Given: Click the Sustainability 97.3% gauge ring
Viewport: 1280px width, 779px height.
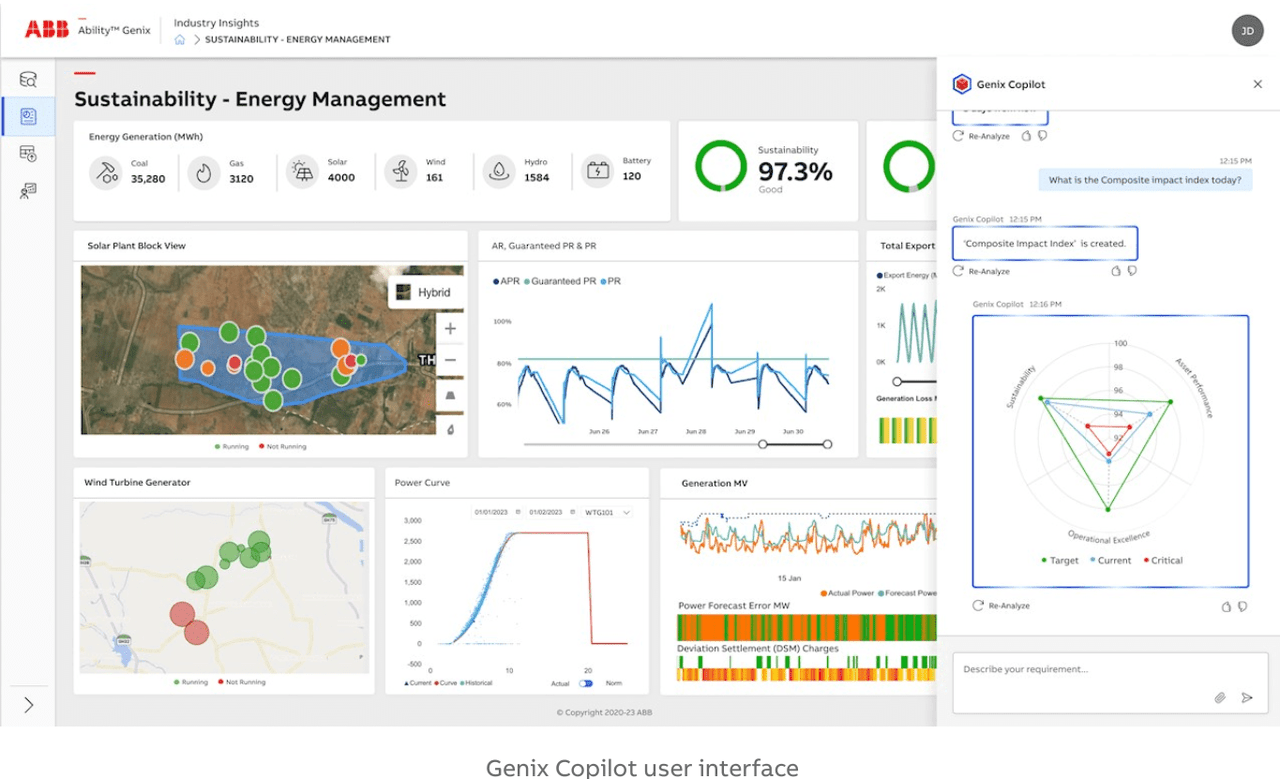Looking at the screenshot, I should click(x=721, y=165).
